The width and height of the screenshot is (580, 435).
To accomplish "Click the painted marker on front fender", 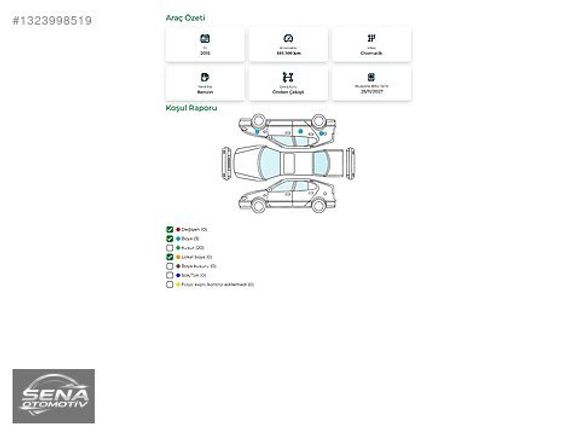I will click(257, 131).
